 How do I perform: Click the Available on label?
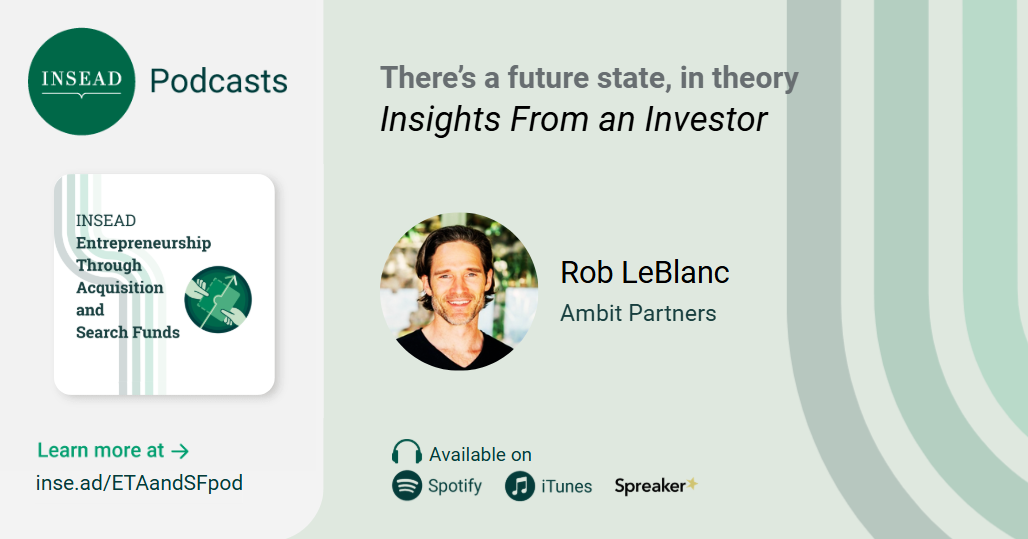point(480,455)
